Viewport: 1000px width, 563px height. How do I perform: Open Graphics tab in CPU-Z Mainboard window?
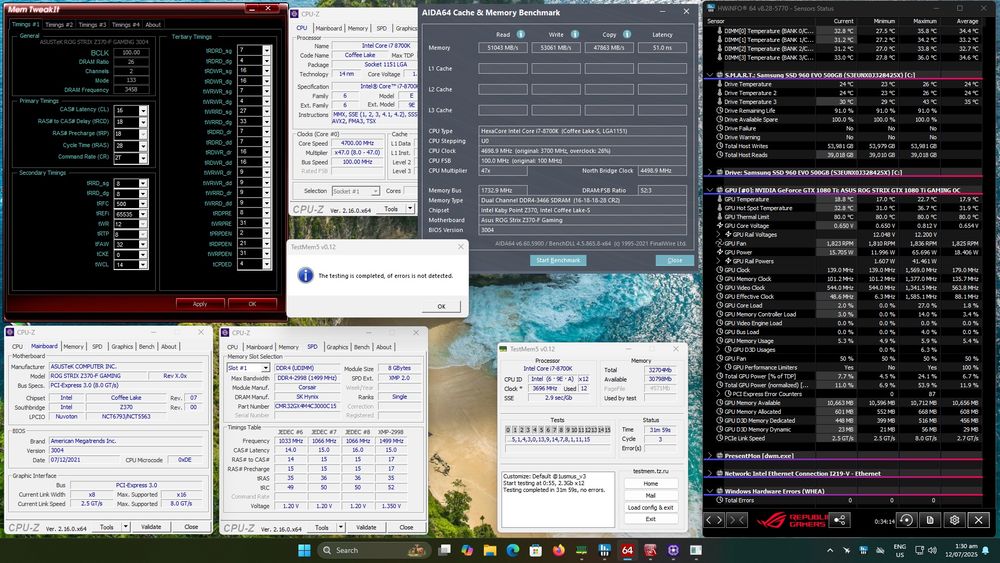[x=122, y=346]
